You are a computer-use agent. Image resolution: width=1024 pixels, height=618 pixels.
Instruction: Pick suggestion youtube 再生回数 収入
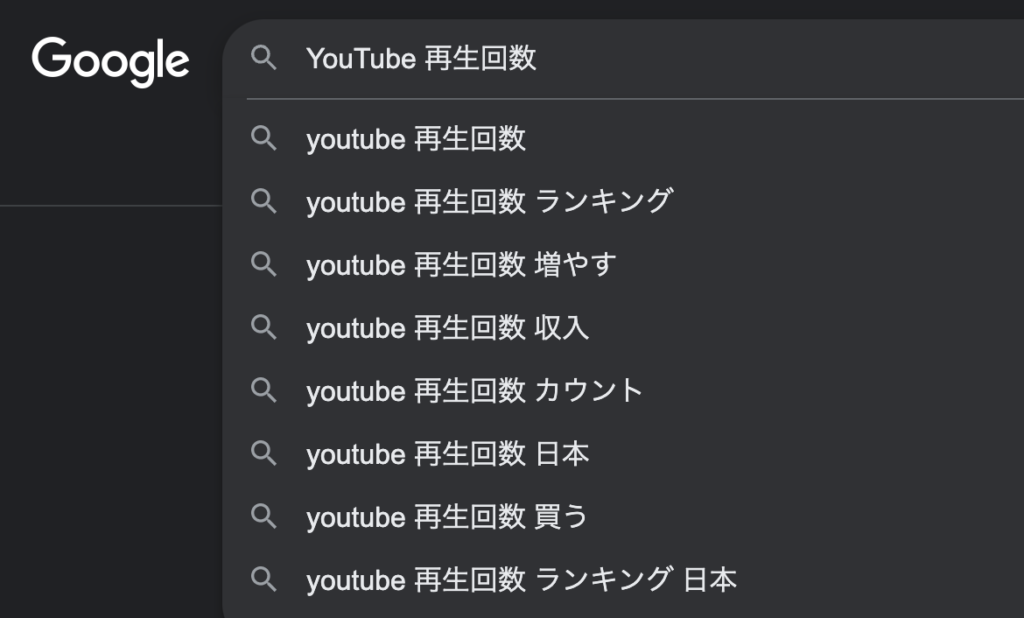624,327
